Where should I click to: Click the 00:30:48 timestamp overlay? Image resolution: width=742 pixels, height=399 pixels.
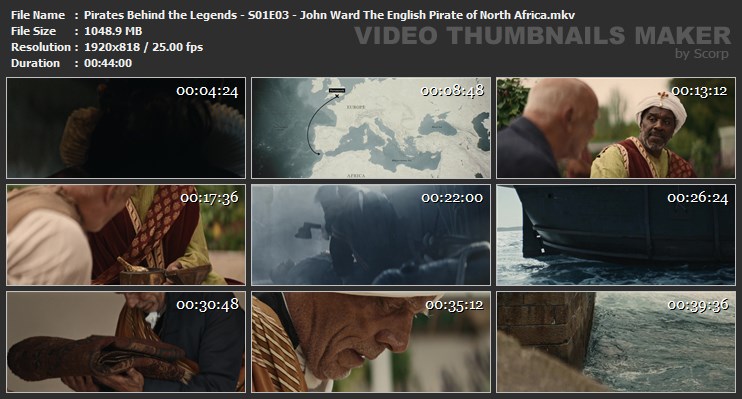point(207,305)
